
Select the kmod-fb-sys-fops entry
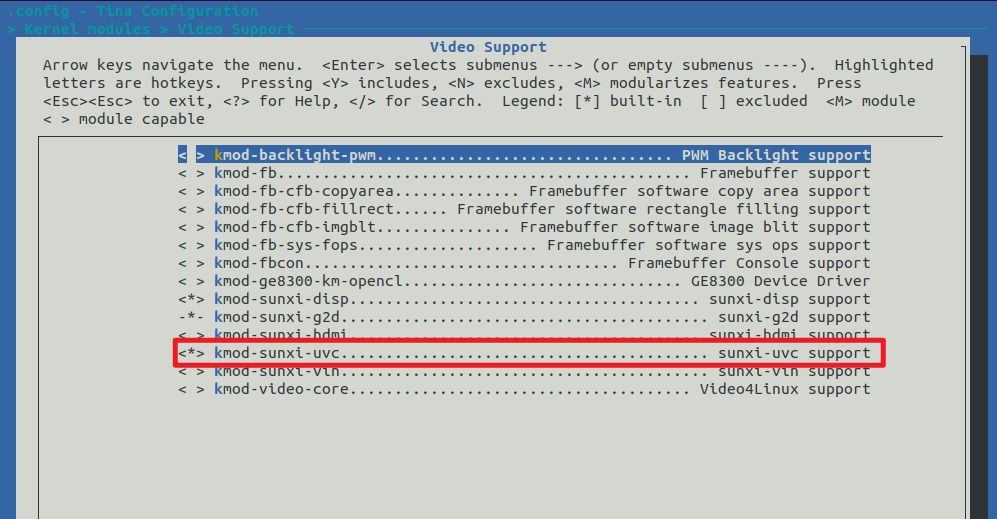point(541,245)
